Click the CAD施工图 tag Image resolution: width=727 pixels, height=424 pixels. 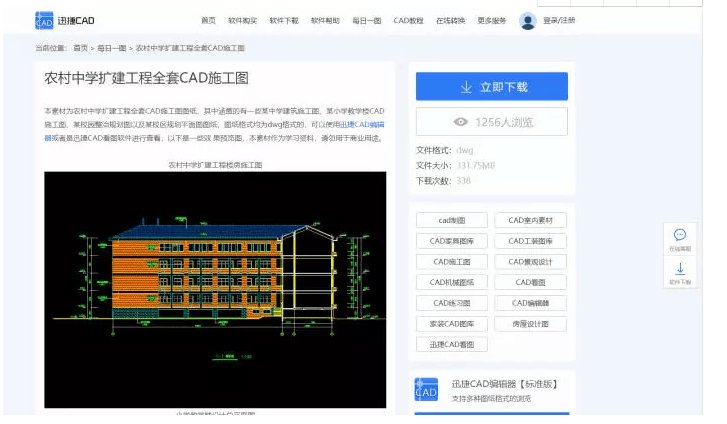[x=452, y=262]
